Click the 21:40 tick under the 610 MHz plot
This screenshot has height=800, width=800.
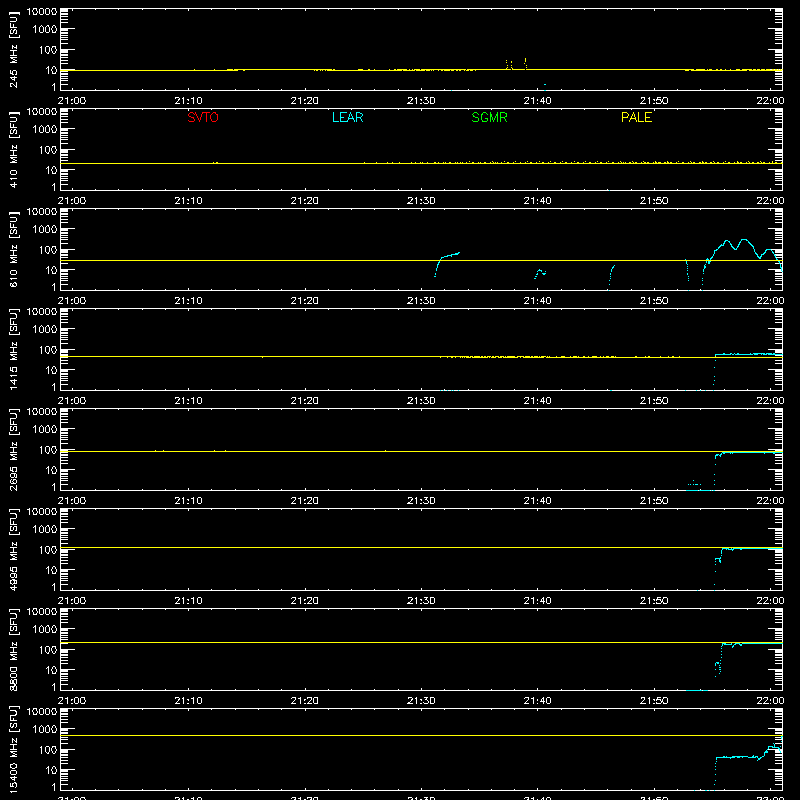(x=537, y=301)
